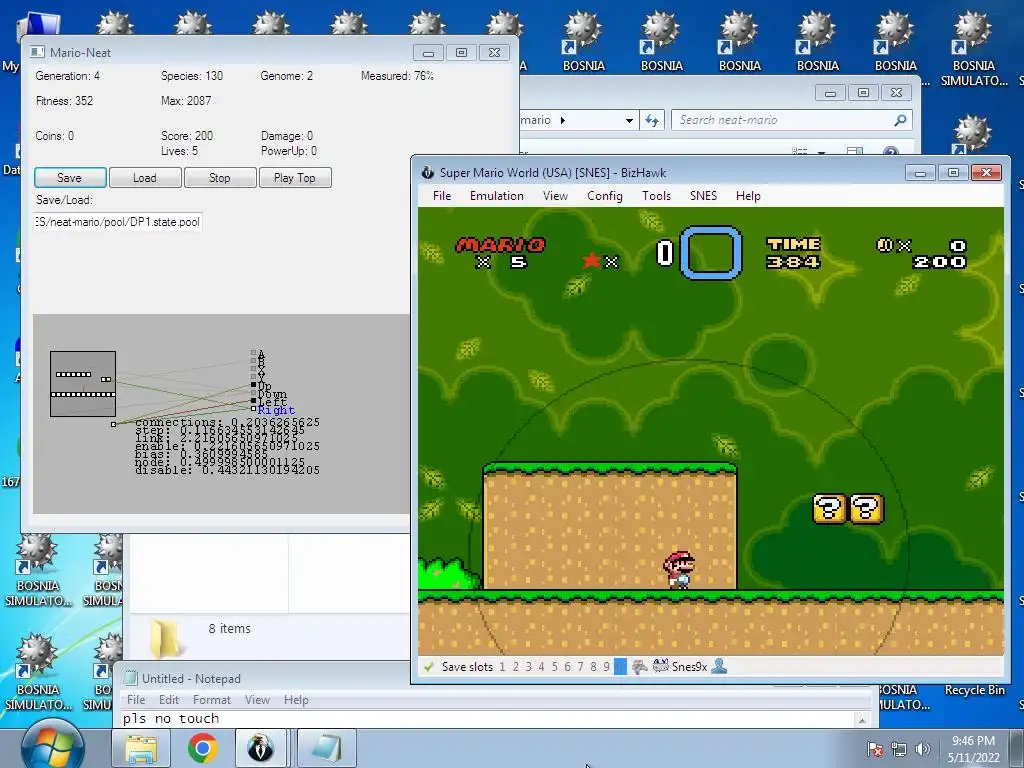Click the BizHawk title bar app icon
The width and height of the screenshot is (1024, 768).
click(x=427, y=172)
